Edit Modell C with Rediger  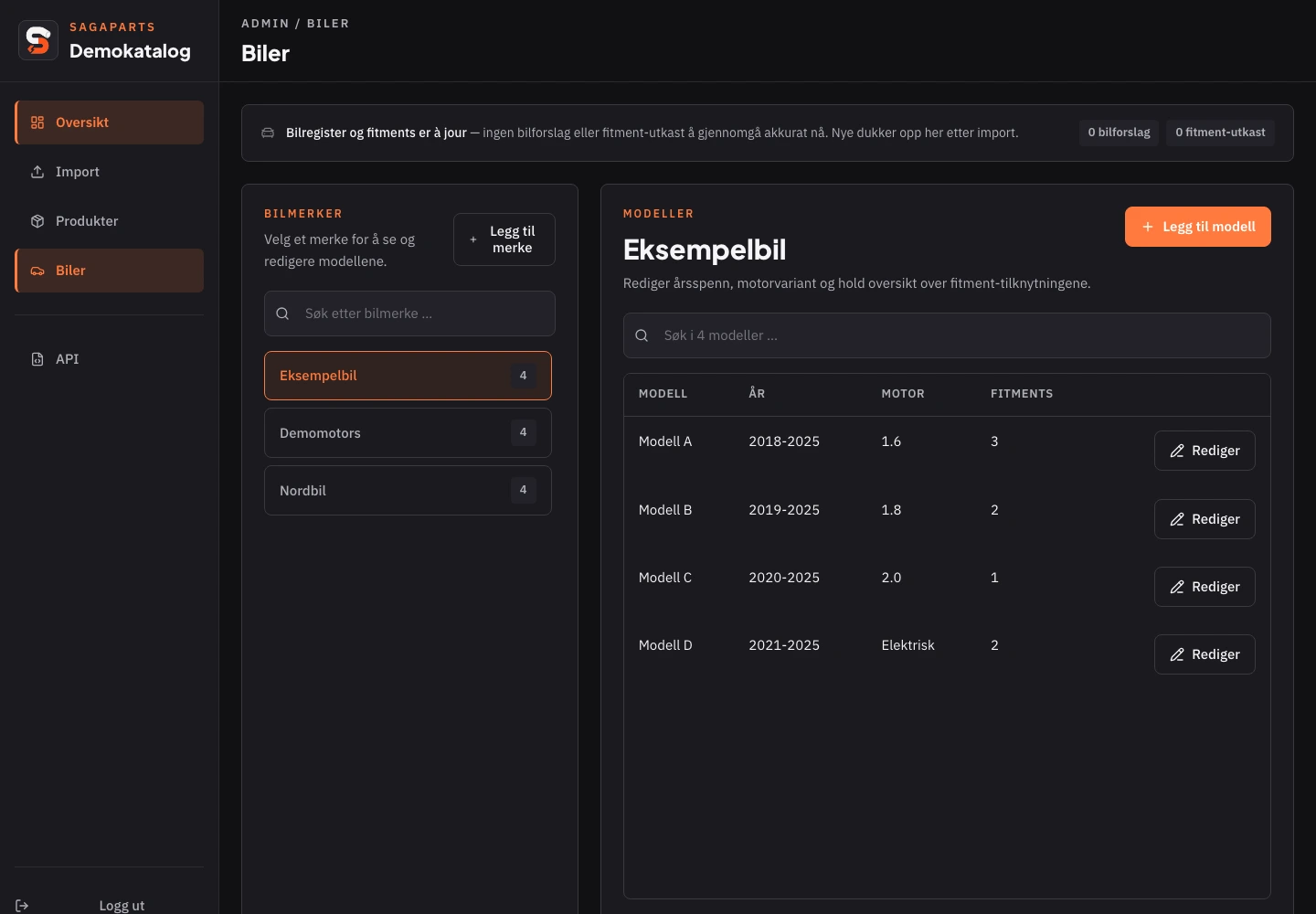click(1205, 587)
